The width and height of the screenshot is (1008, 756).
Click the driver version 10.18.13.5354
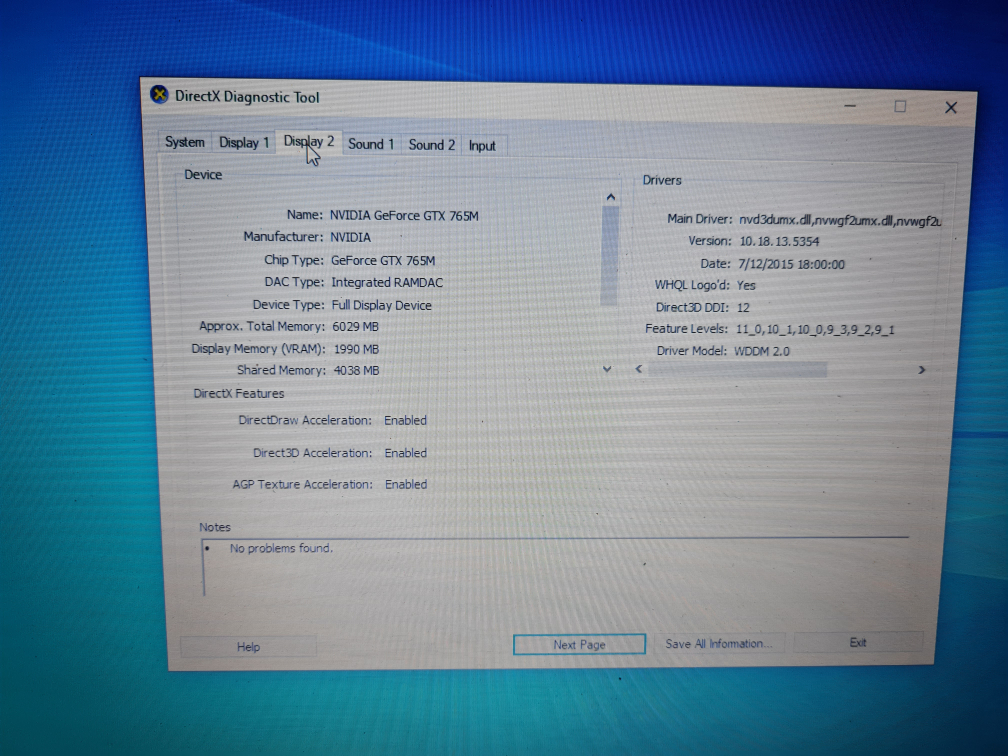779,242
